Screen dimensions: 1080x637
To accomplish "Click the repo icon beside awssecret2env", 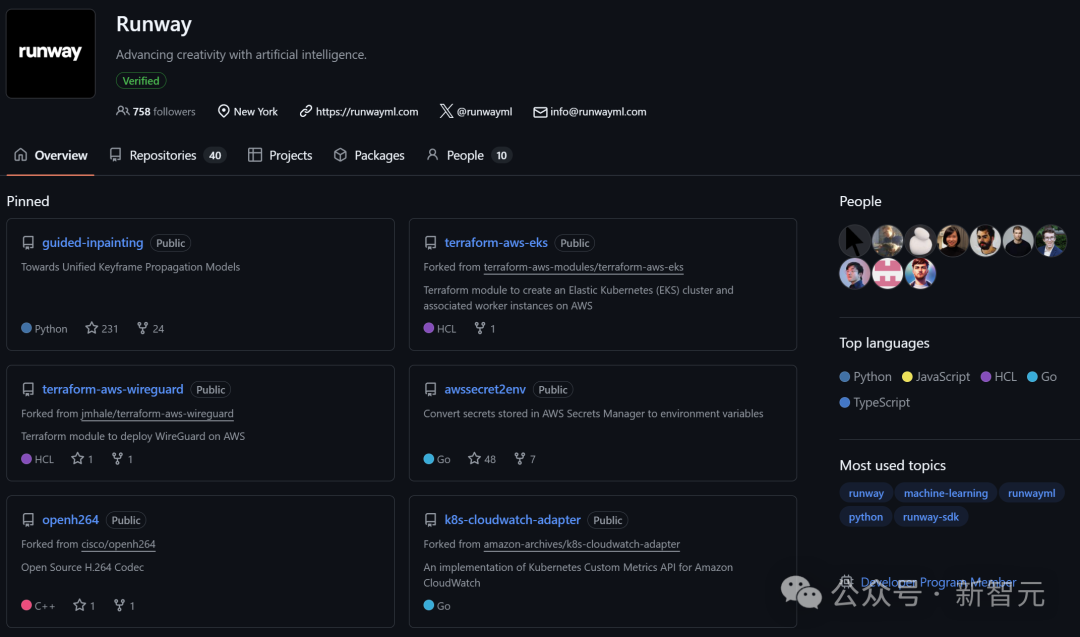I will [430, 389].
